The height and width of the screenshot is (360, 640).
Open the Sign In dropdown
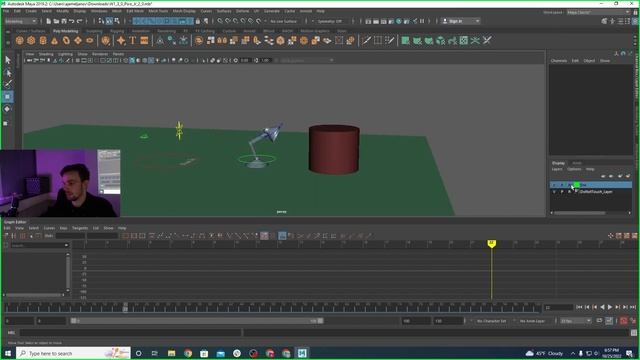461,21
